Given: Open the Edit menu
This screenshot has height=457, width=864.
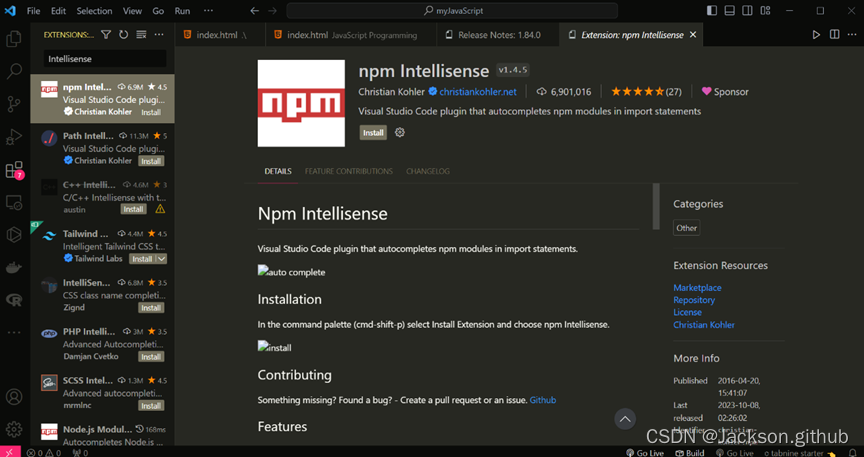Looking at the screenshot, I should tap(58, 10).
